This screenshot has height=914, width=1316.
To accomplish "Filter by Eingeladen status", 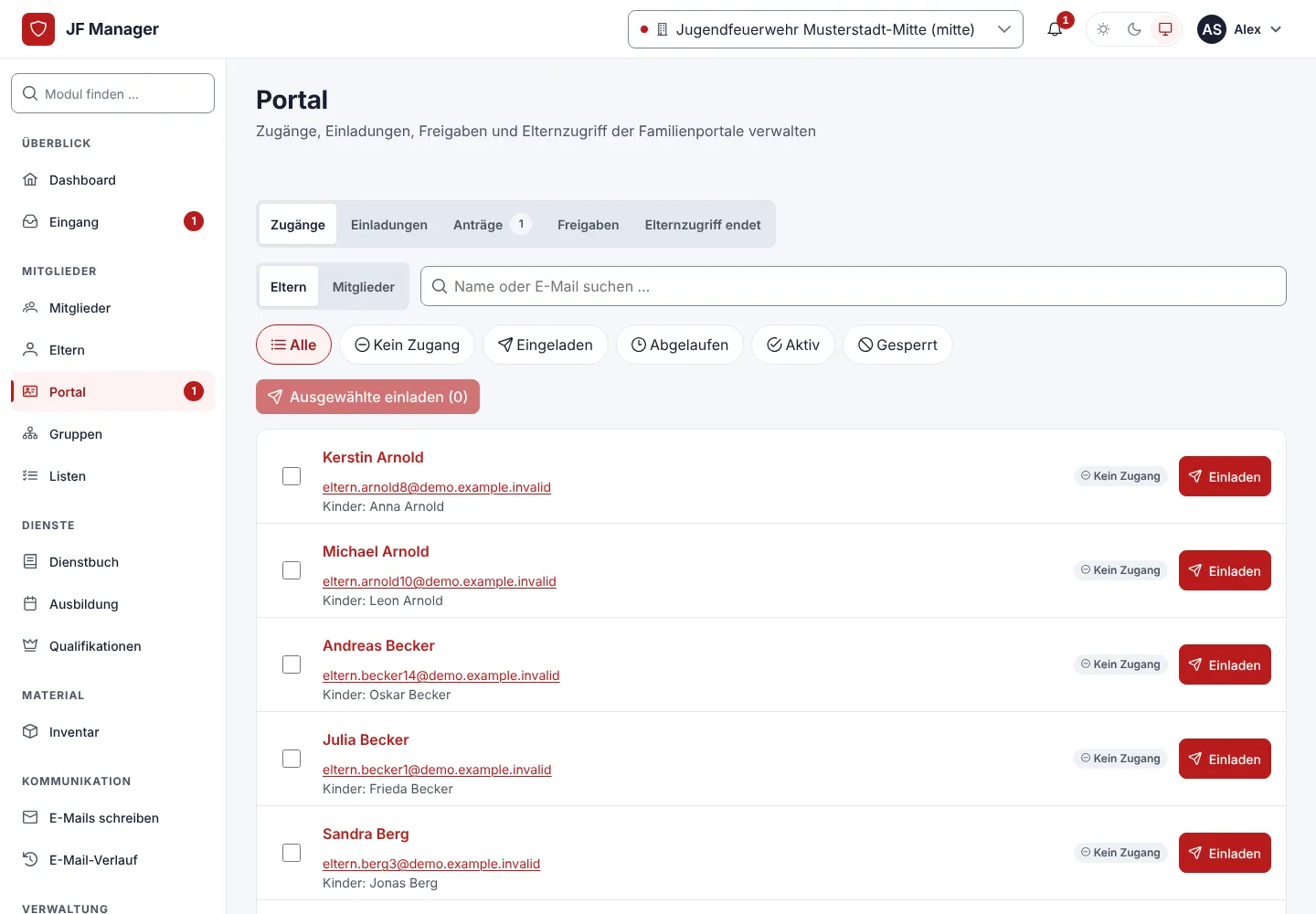I will pyautogui.click(x=546, y=345).
